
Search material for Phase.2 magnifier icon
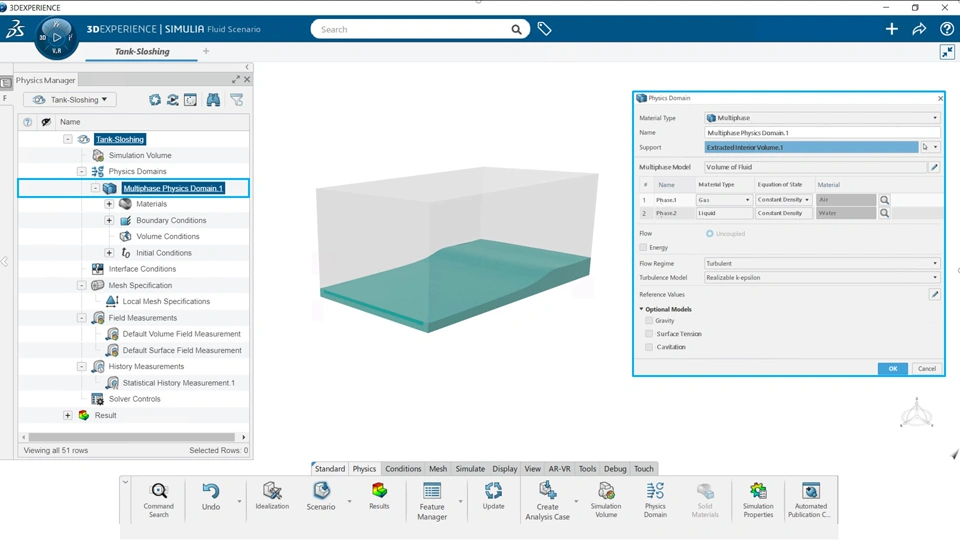coord(884,213)
